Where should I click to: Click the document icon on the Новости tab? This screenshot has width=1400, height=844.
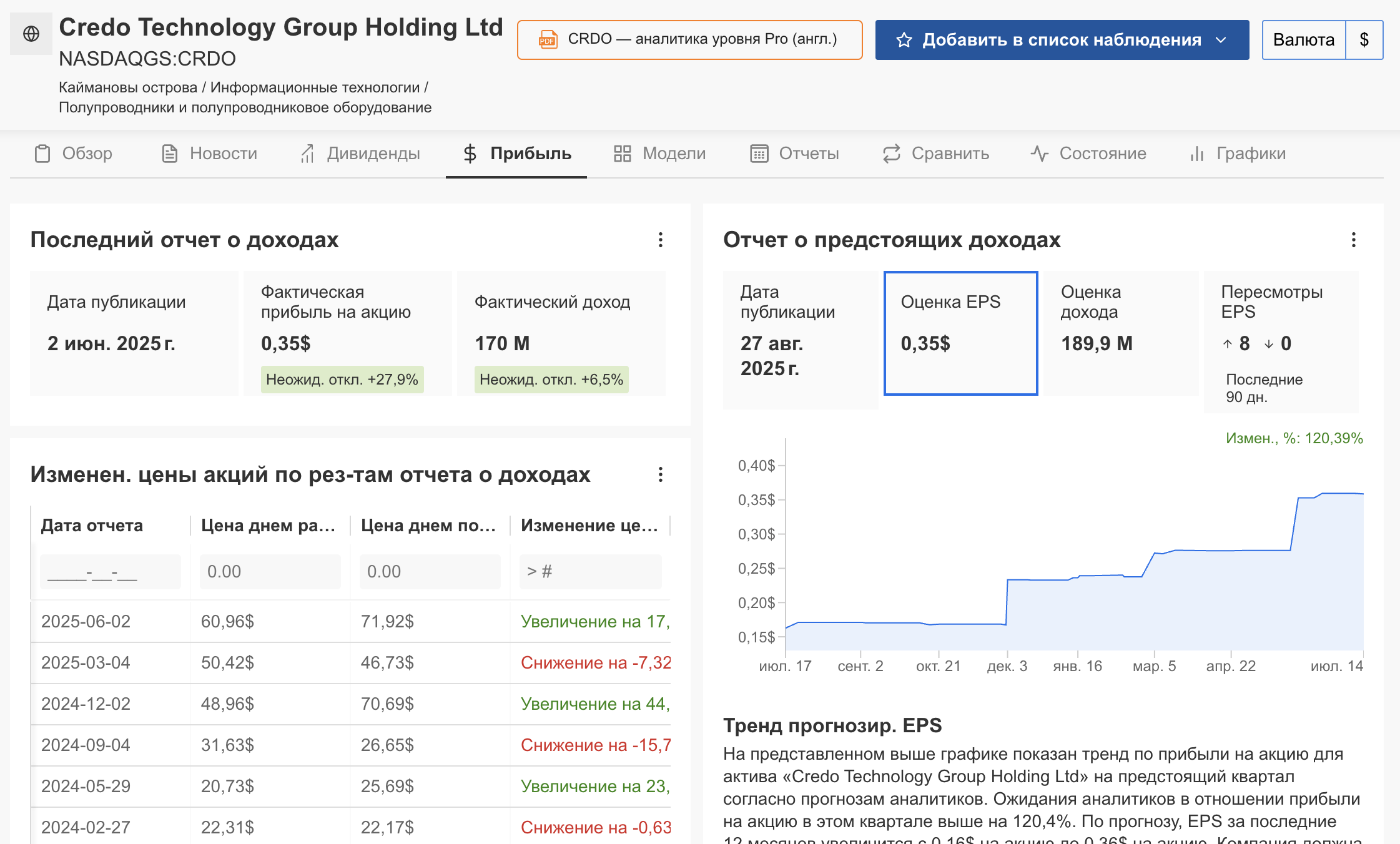point(170,154)
